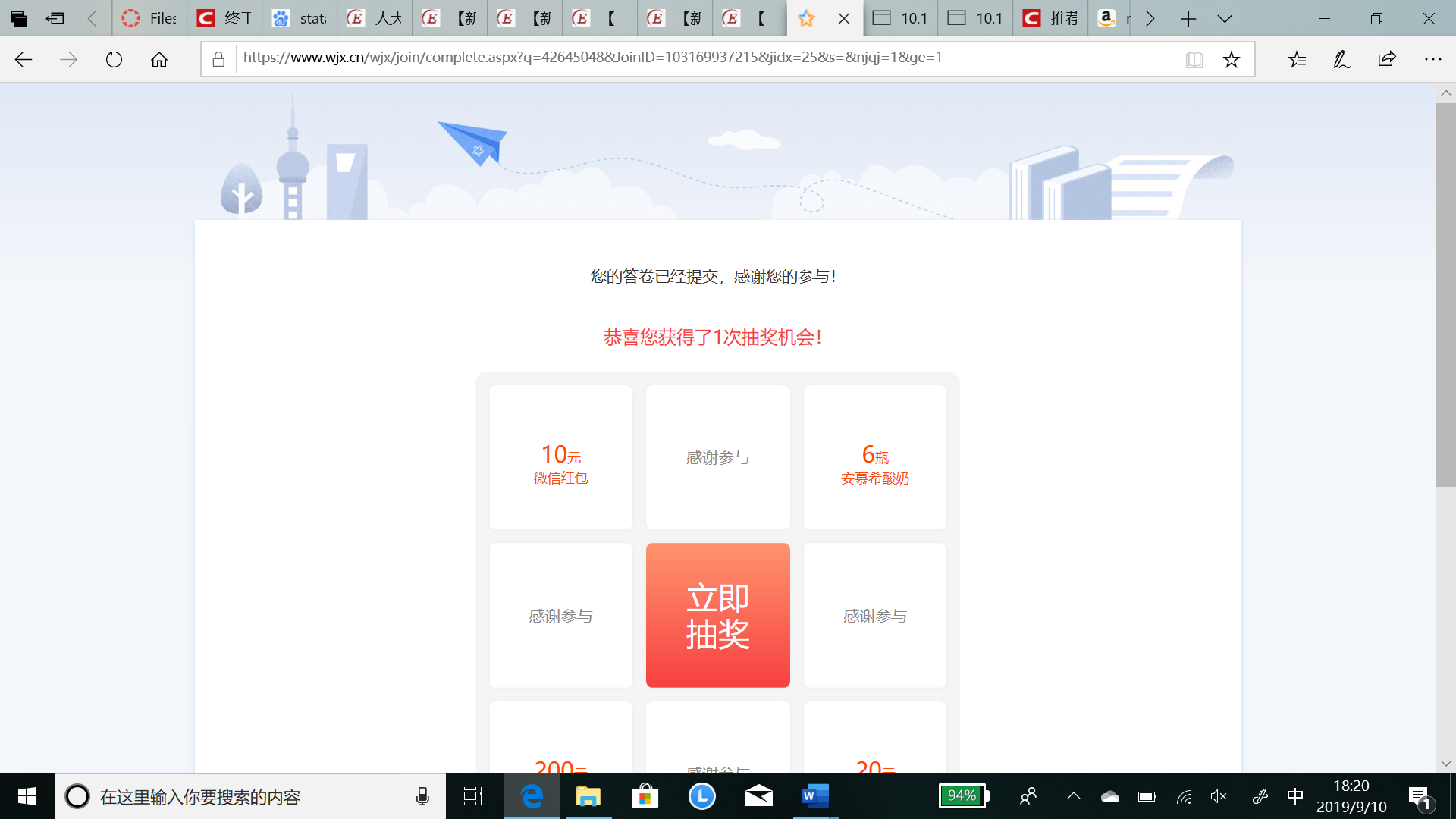Click the Share page icon

tap(1387, 59)
